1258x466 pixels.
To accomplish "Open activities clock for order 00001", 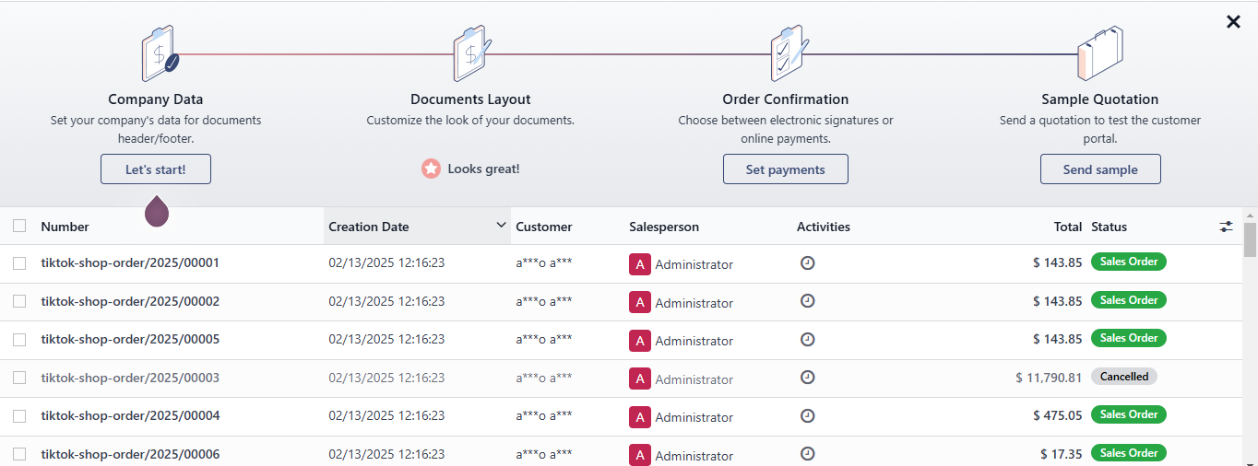I will pyautogui.click(x=808, y=263).
